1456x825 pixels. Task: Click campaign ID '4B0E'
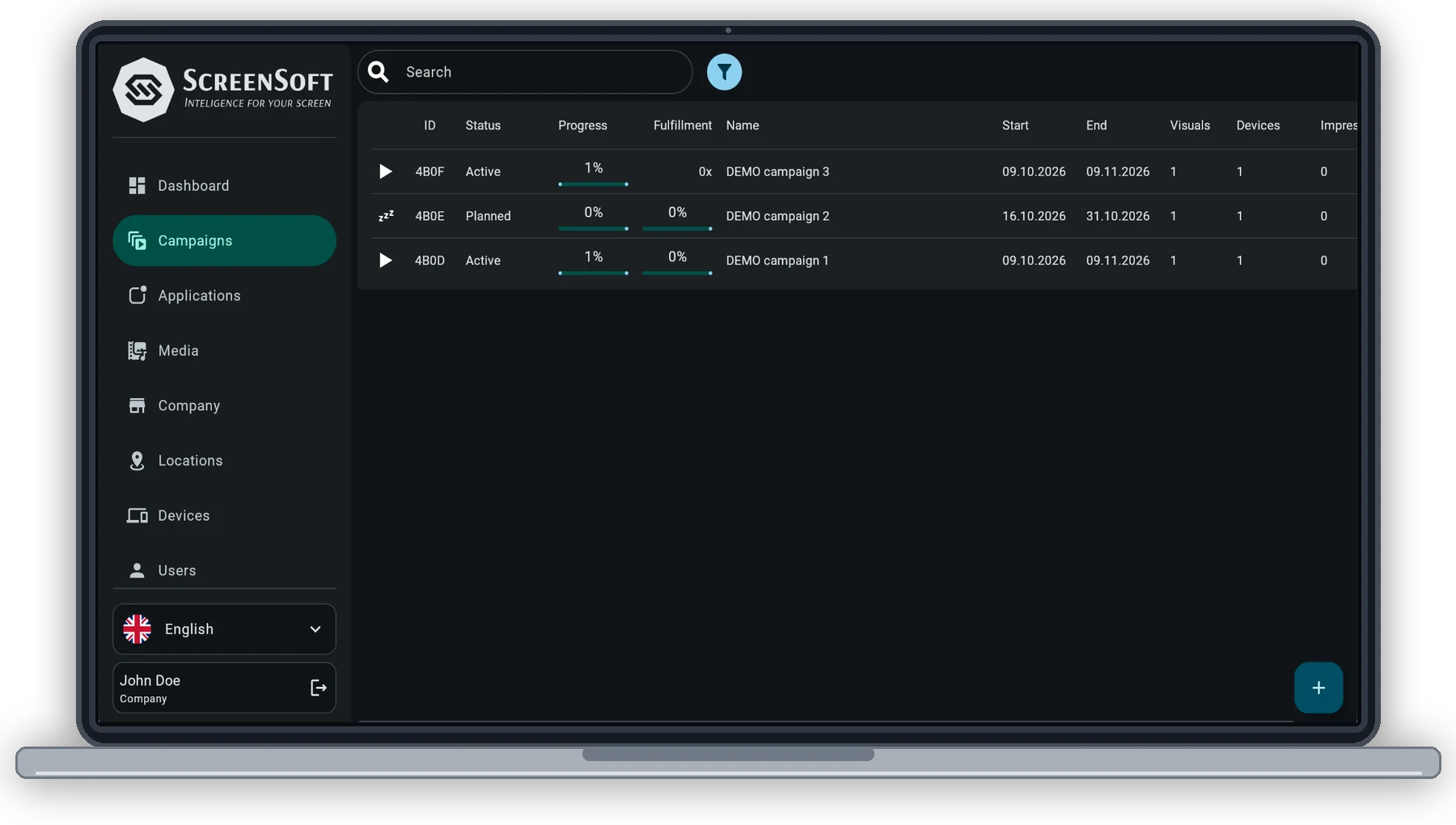(x=430, y=216)
